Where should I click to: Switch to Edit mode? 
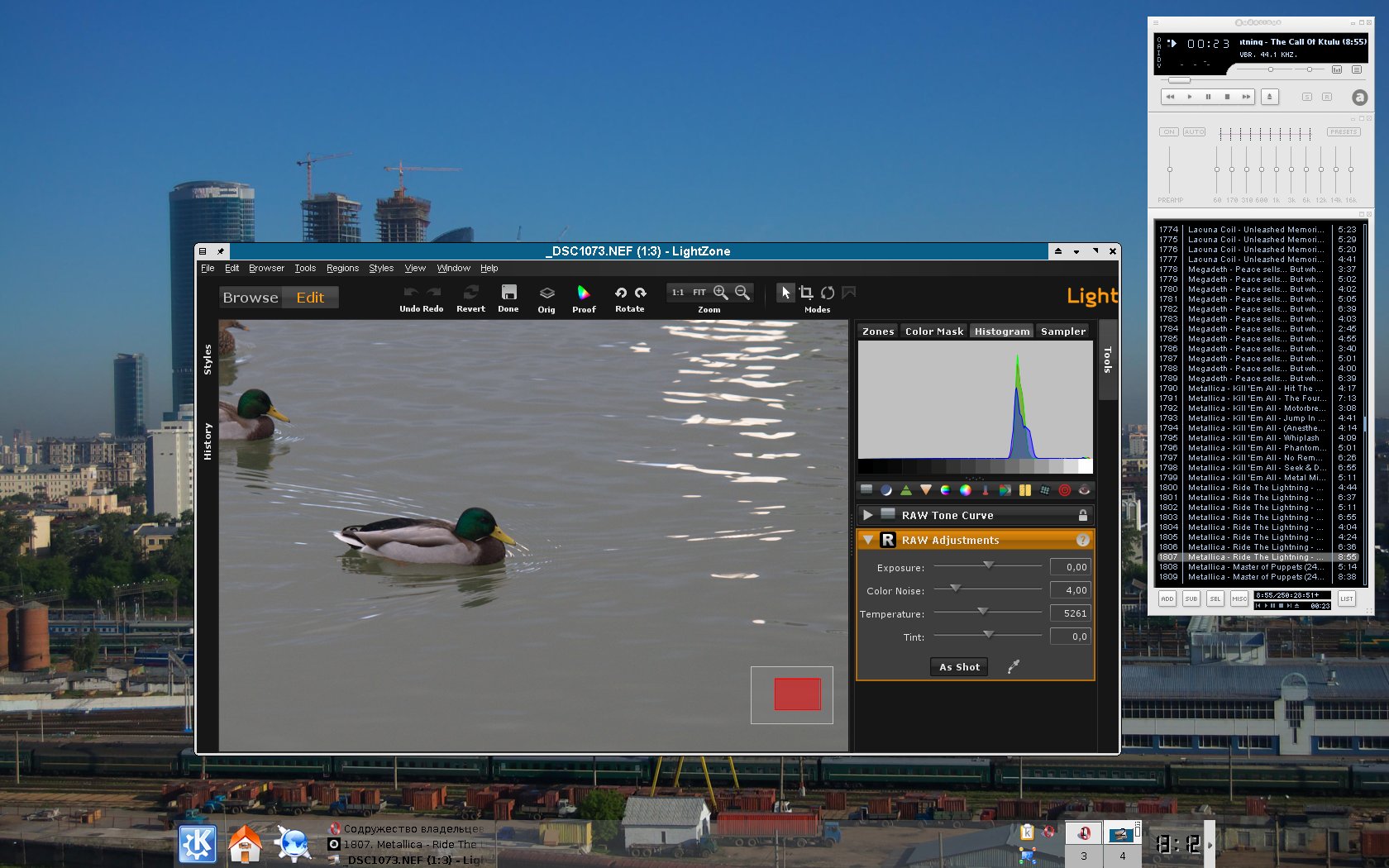click(x=310, y=298)
